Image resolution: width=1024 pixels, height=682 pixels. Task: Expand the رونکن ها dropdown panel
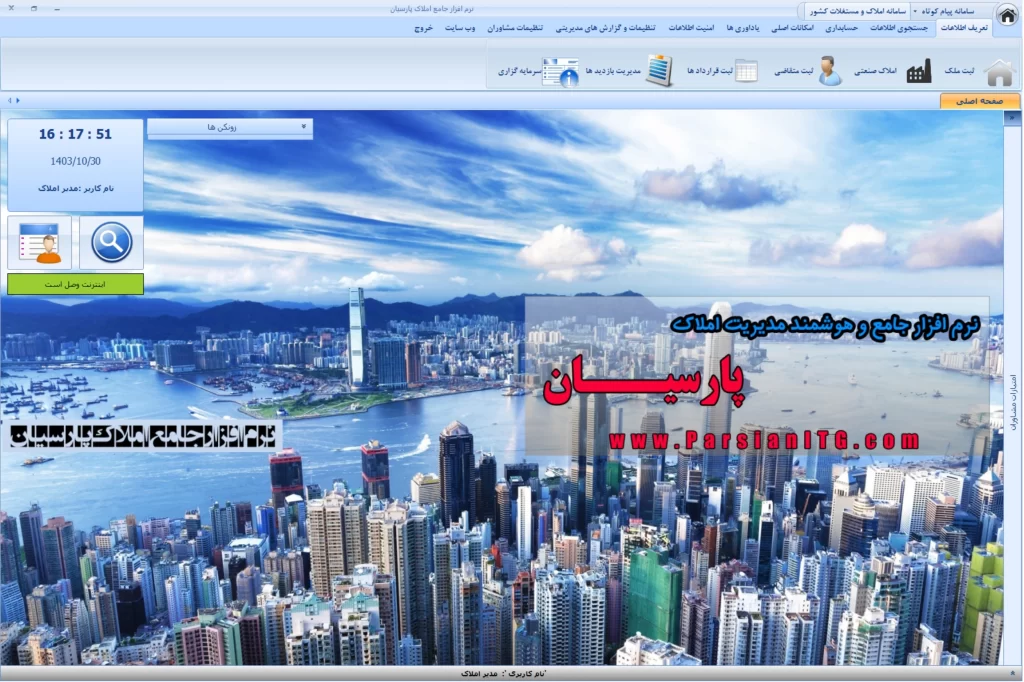(x=230, y=127)
